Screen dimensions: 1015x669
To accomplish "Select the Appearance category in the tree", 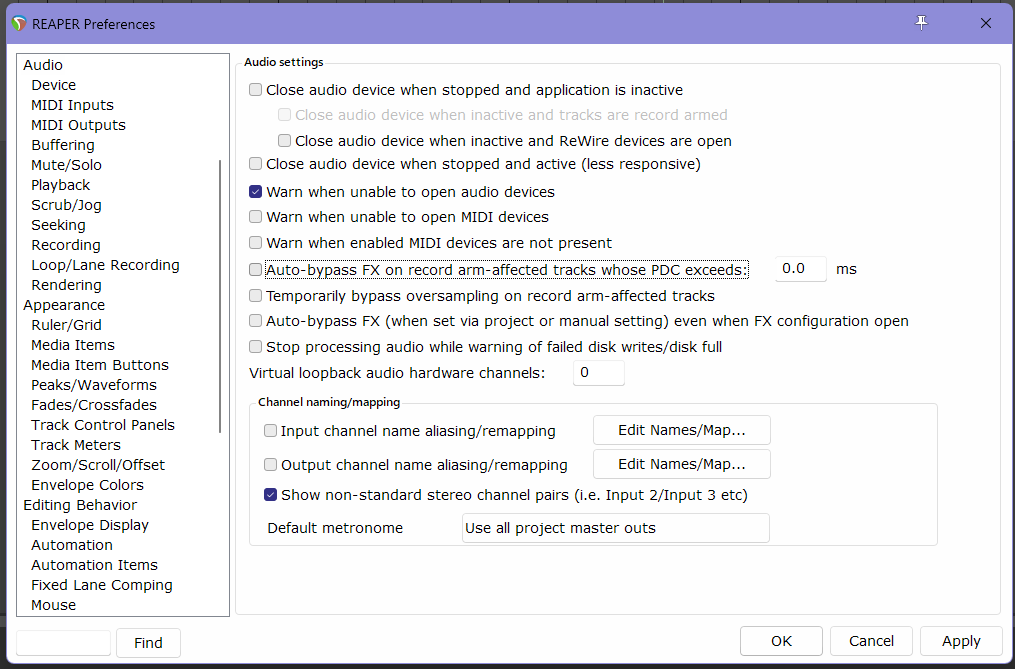I will coord(63,305).
